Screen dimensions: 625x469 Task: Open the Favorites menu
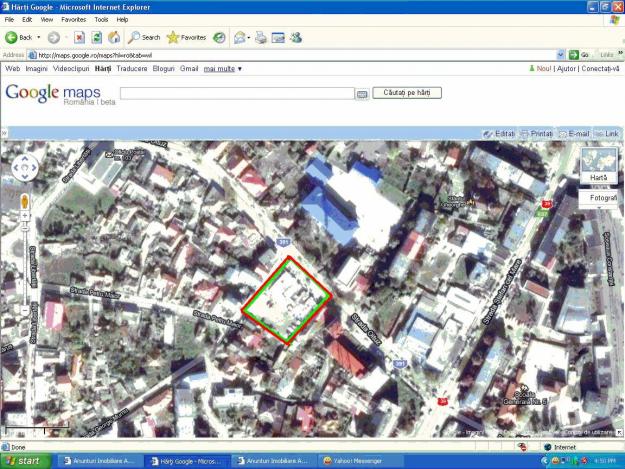pos(74,20)
